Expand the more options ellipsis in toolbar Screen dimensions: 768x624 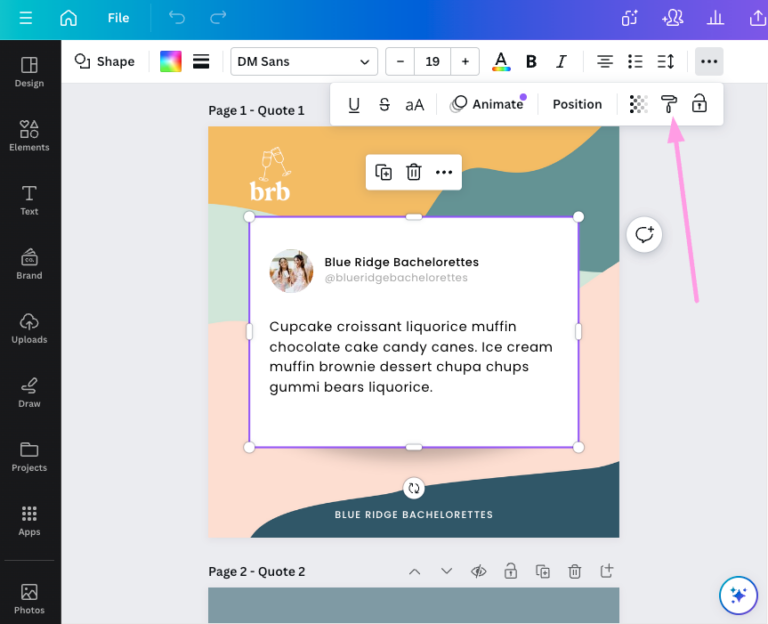709,61
